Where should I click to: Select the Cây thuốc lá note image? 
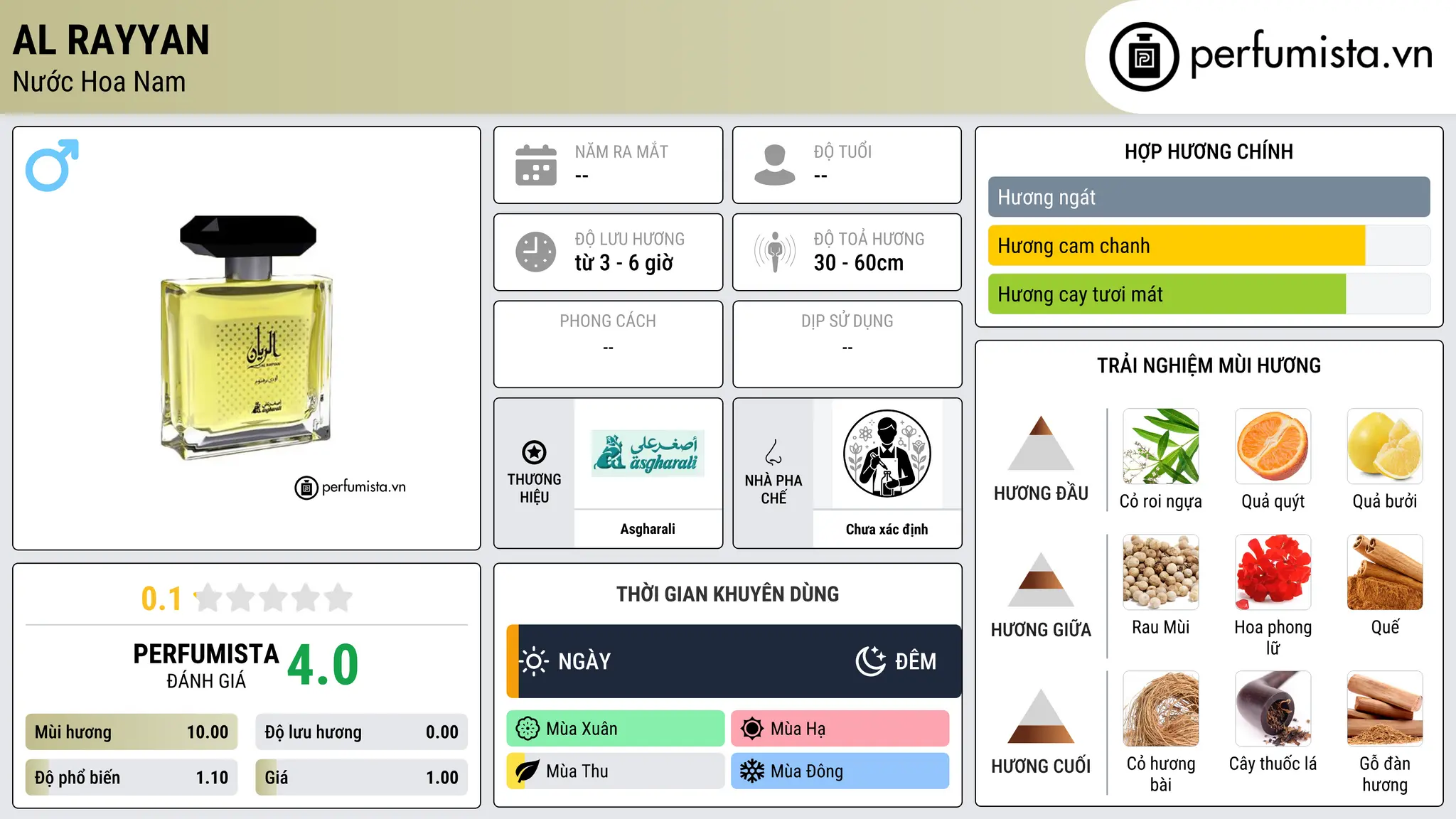click(1273, 709)
